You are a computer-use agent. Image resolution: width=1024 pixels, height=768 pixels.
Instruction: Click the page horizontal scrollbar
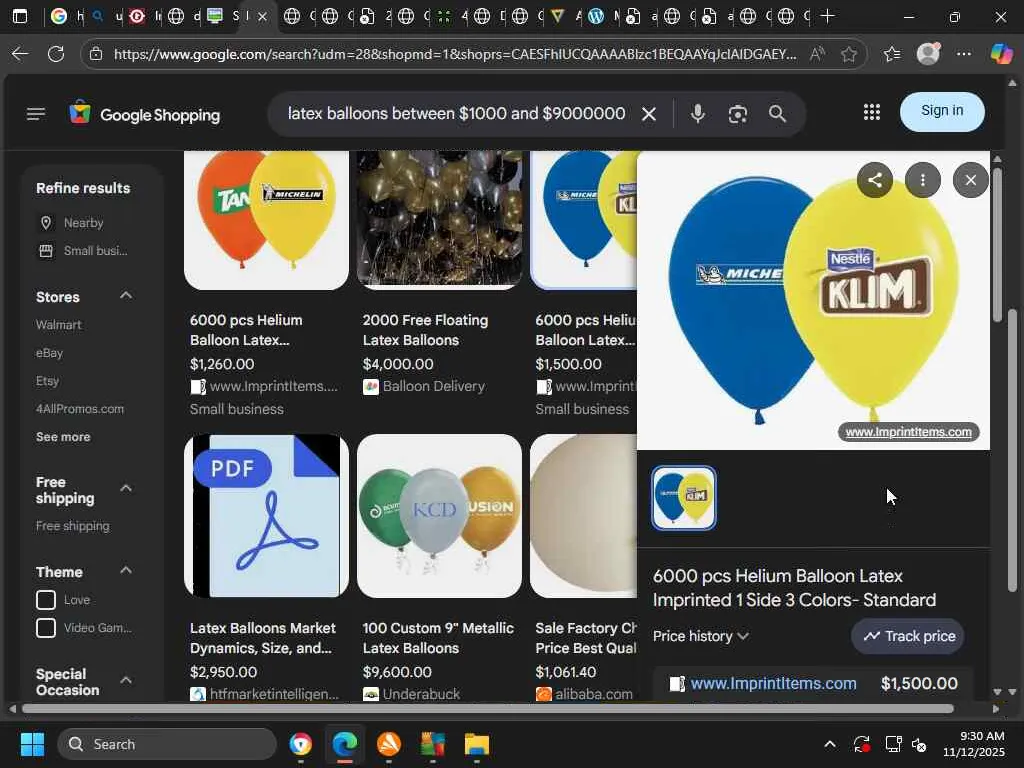click(x=487, y=709)
